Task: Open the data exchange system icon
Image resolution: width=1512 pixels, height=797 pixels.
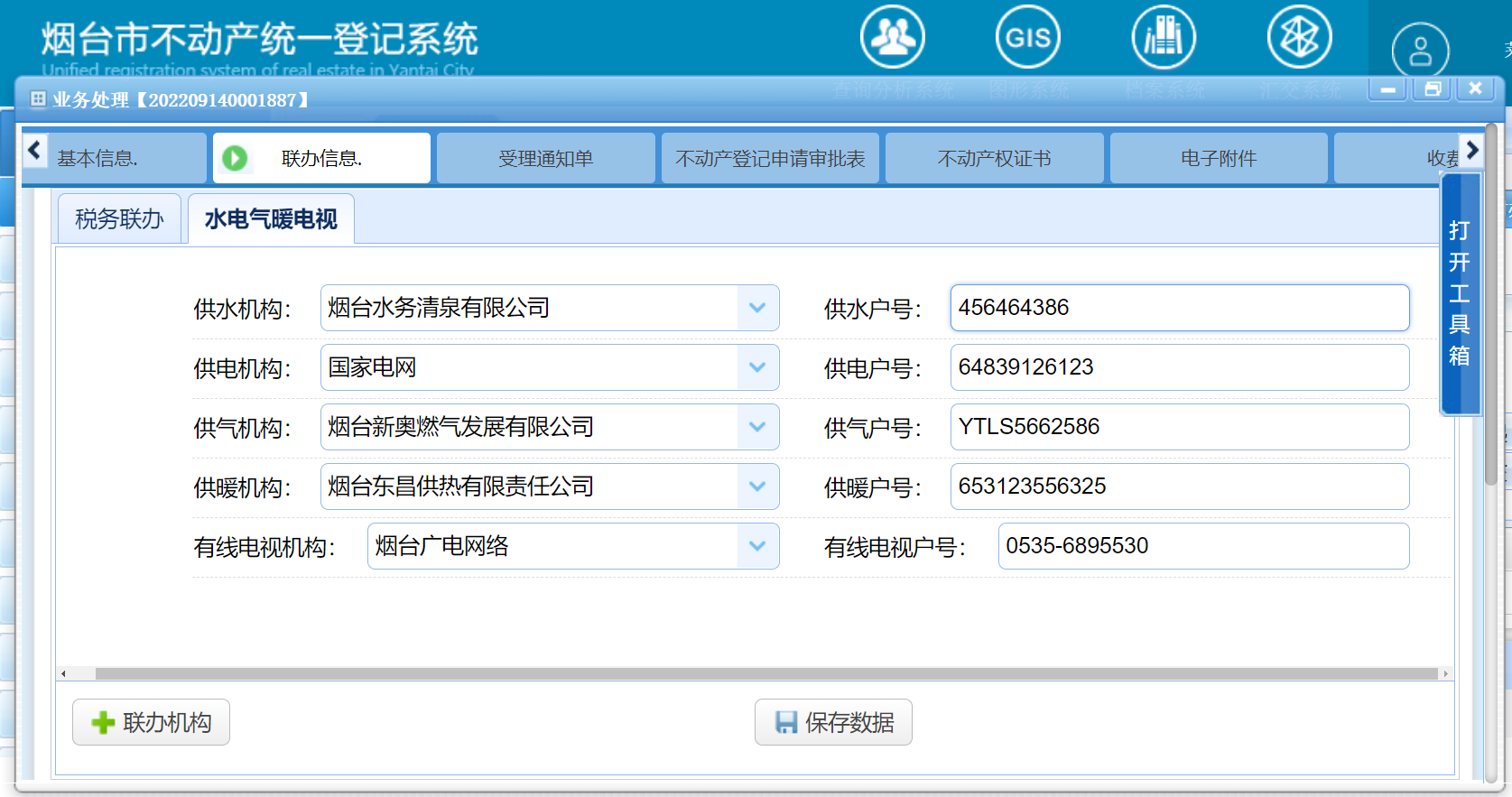Action: pos(1299,37)
